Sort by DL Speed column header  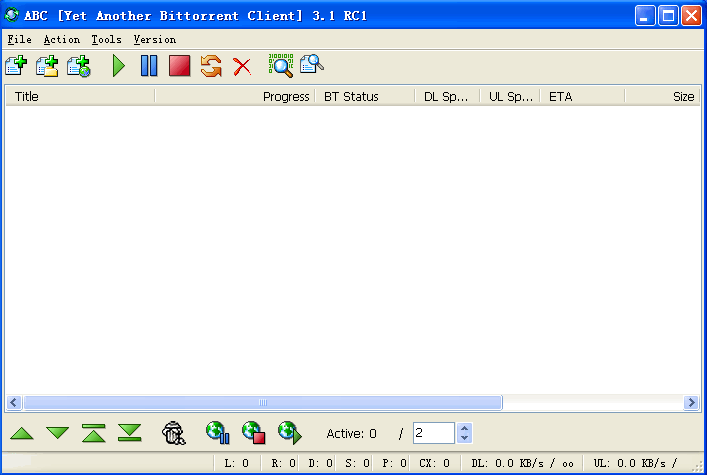click(447, 97)
